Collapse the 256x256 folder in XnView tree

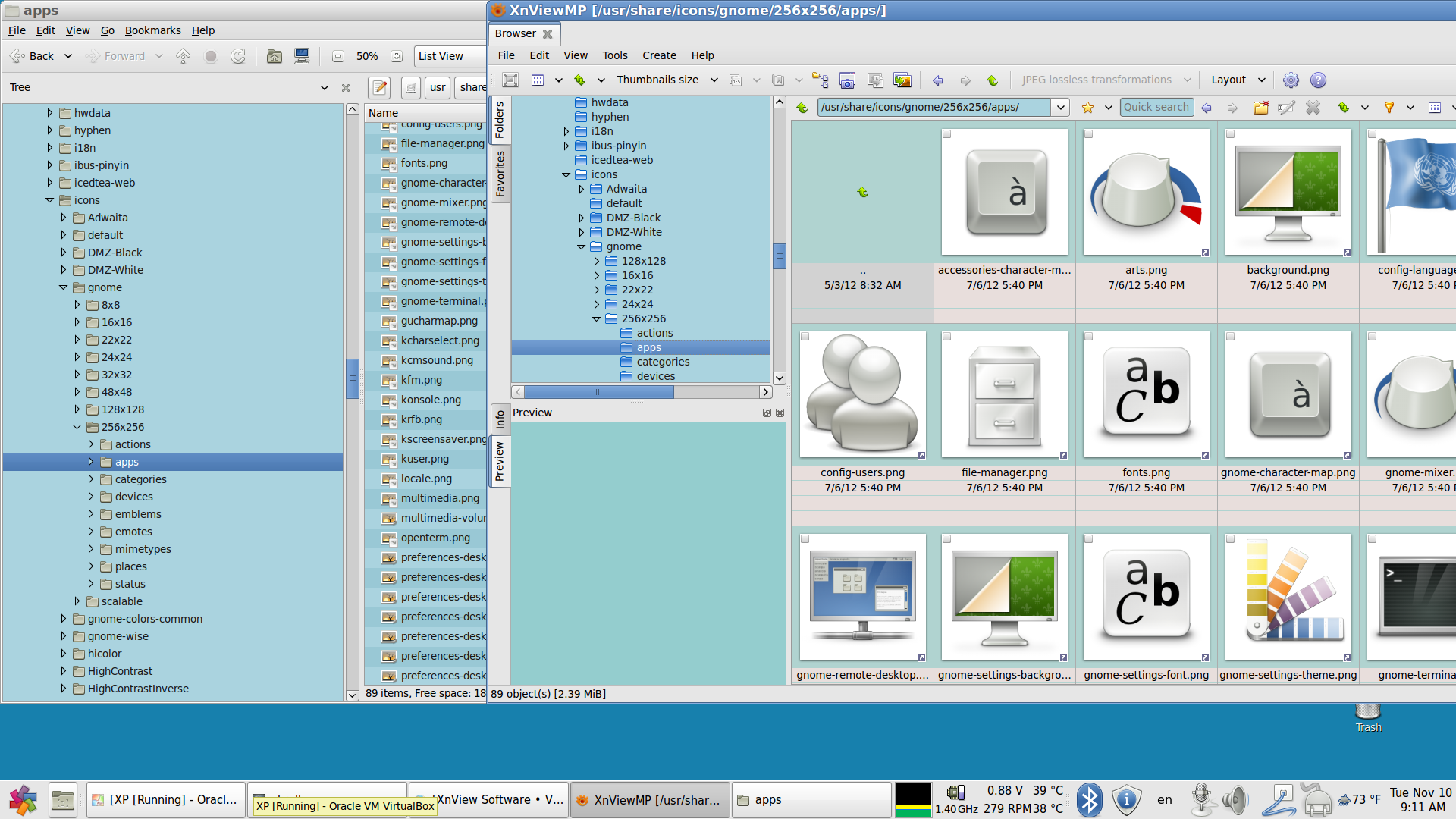[597, 318]
